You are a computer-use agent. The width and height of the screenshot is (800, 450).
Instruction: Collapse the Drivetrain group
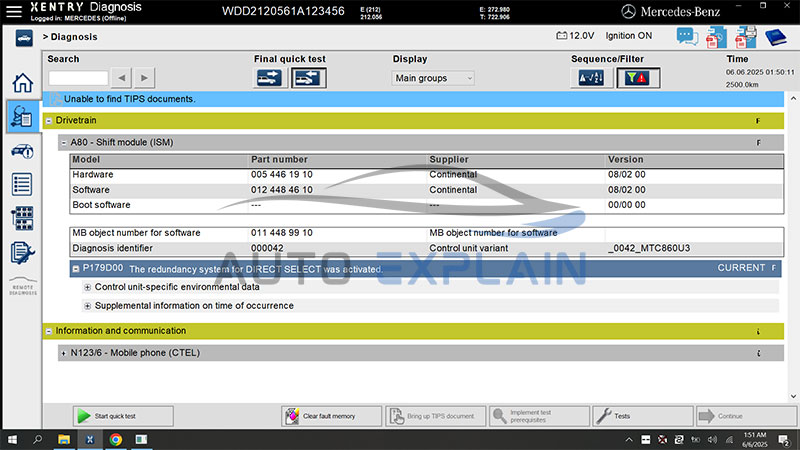coord(48,121)
